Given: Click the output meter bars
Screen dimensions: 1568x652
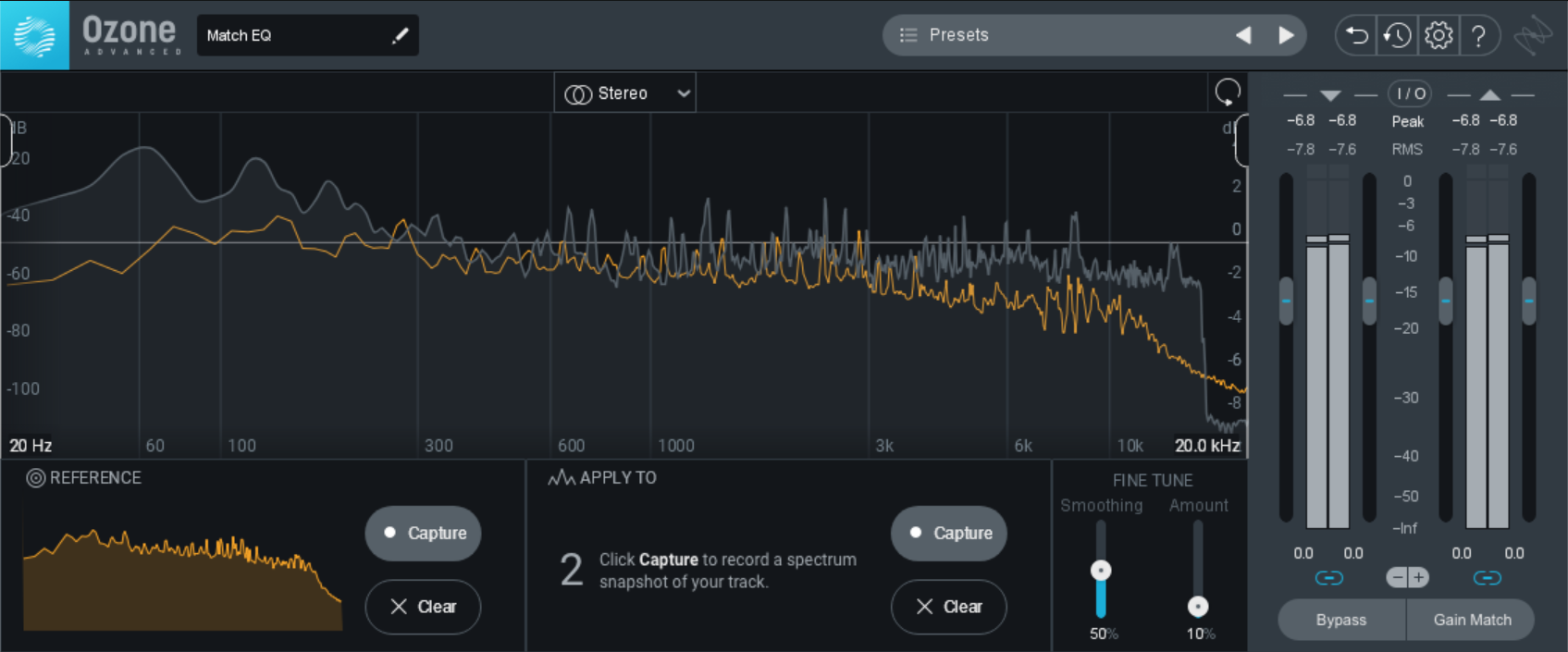Looking at the screenshot, I should click(x=1488, y=347).
